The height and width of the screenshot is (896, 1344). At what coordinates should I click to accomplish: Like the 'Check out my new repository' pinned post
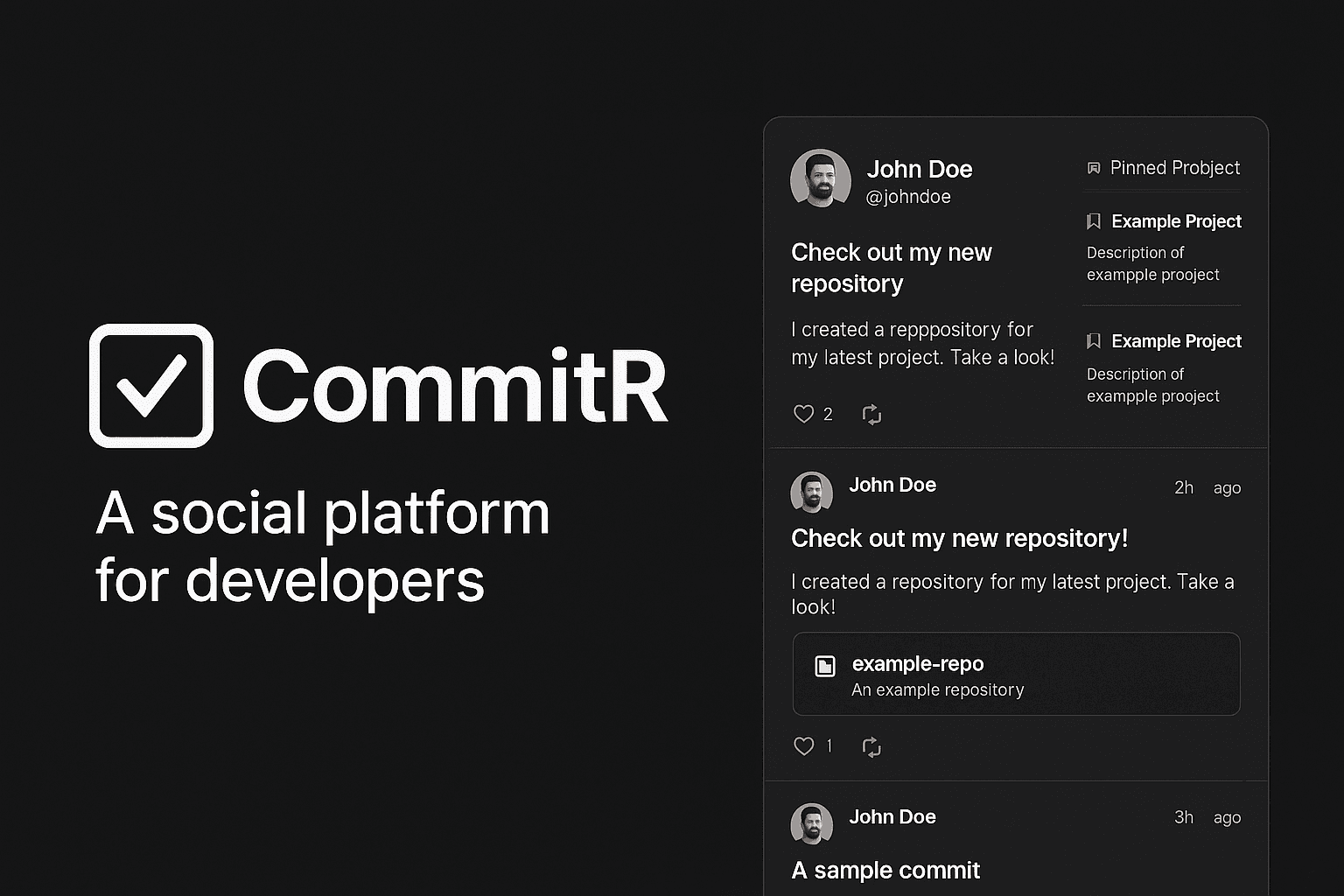click(802, 414)
